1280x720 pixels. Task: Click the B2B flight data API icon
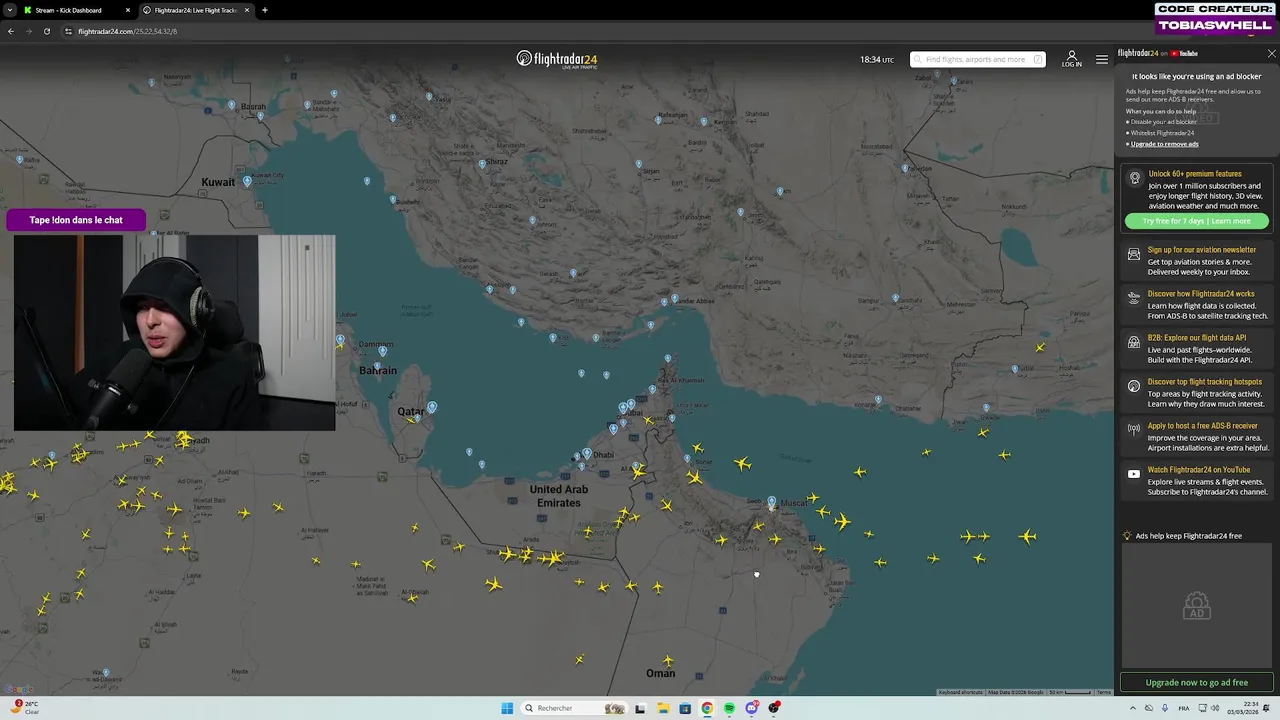(x=1134, y=342)
